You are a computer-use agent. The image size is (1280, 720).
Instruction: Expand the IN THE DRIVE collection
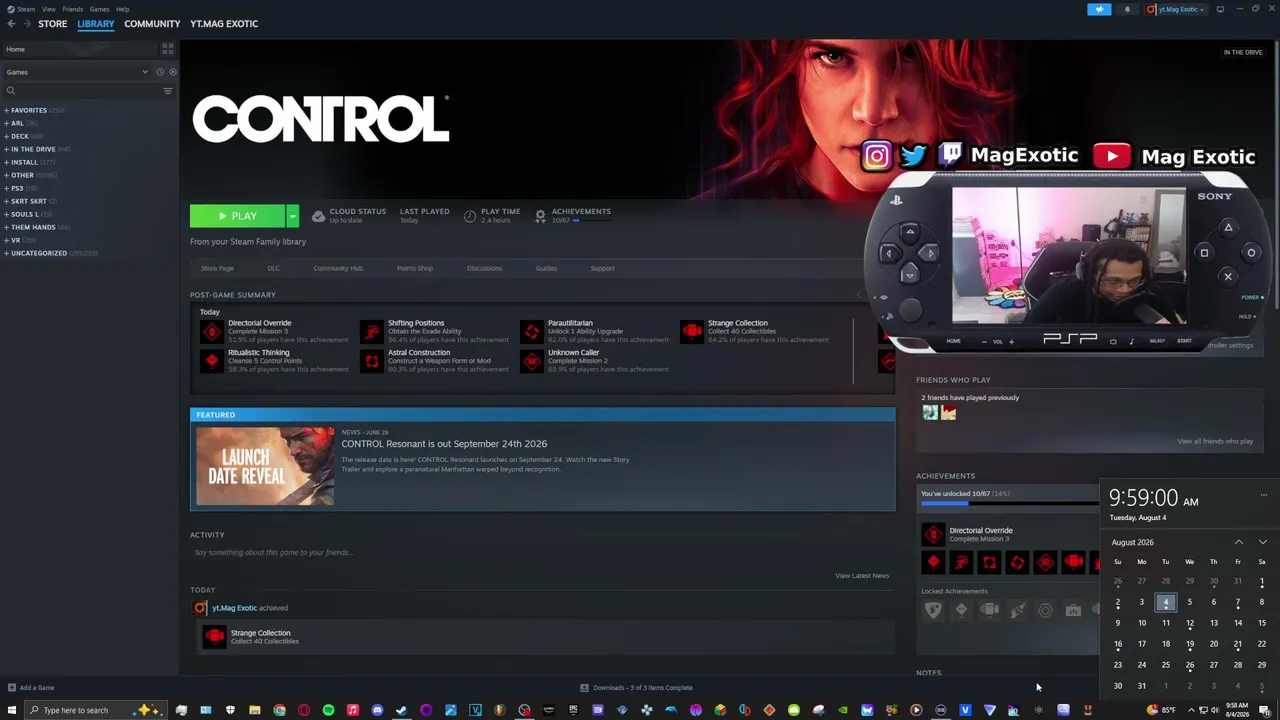click(x=7, y=149)
